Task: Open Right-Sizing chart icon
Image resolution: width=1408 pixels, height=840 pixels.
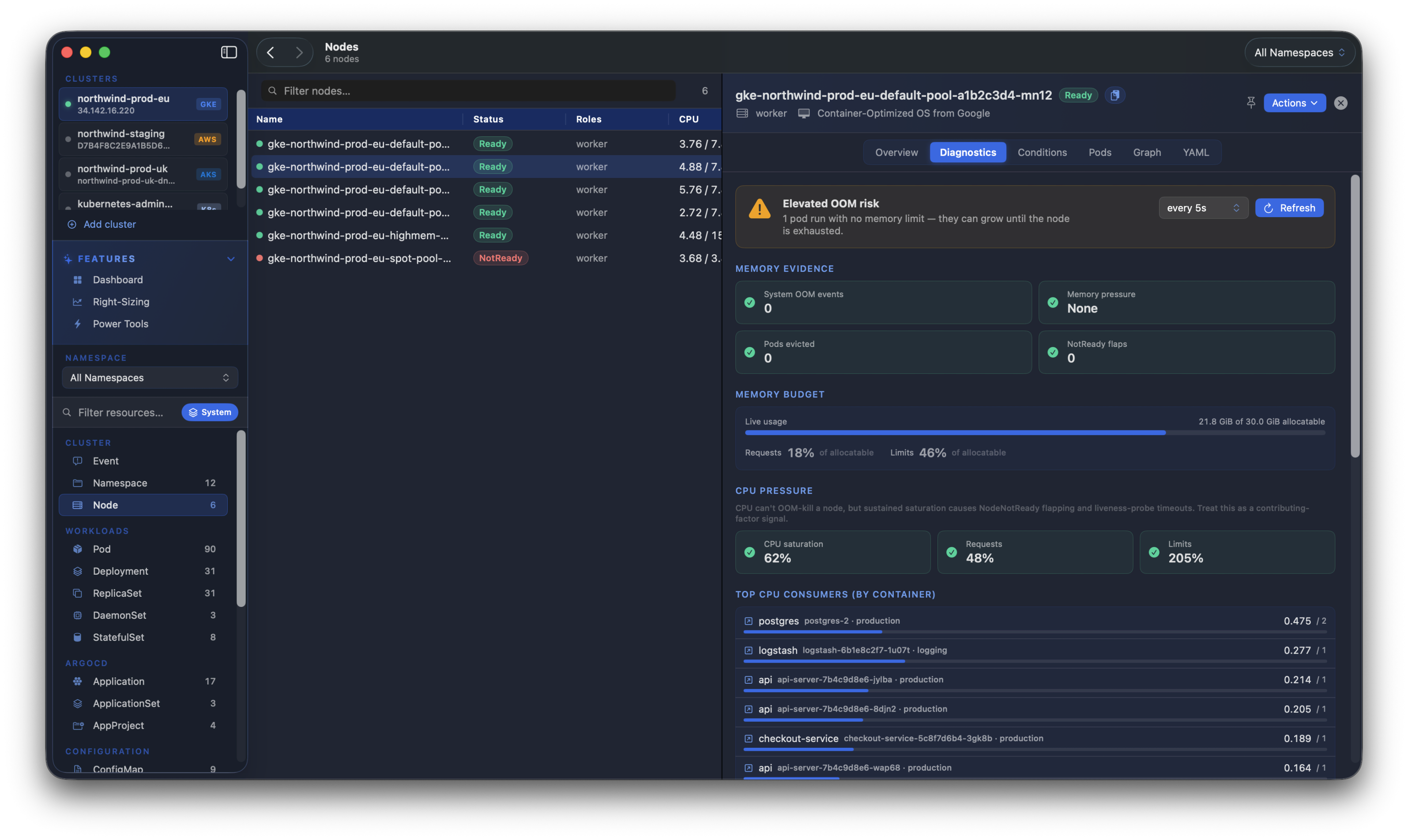Action: click(78, 301)
